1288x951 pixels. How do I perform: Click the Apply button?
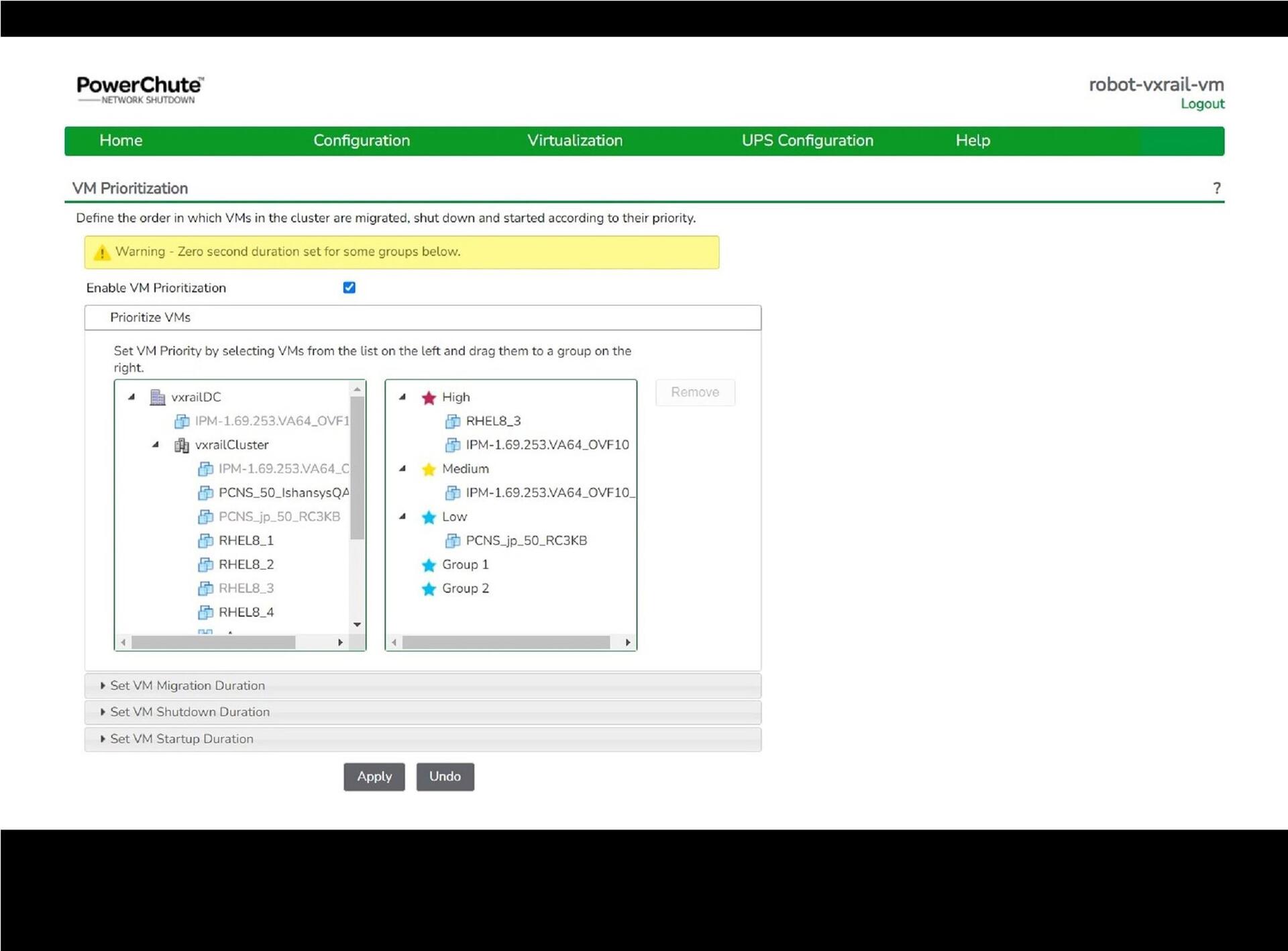point(374,777)
